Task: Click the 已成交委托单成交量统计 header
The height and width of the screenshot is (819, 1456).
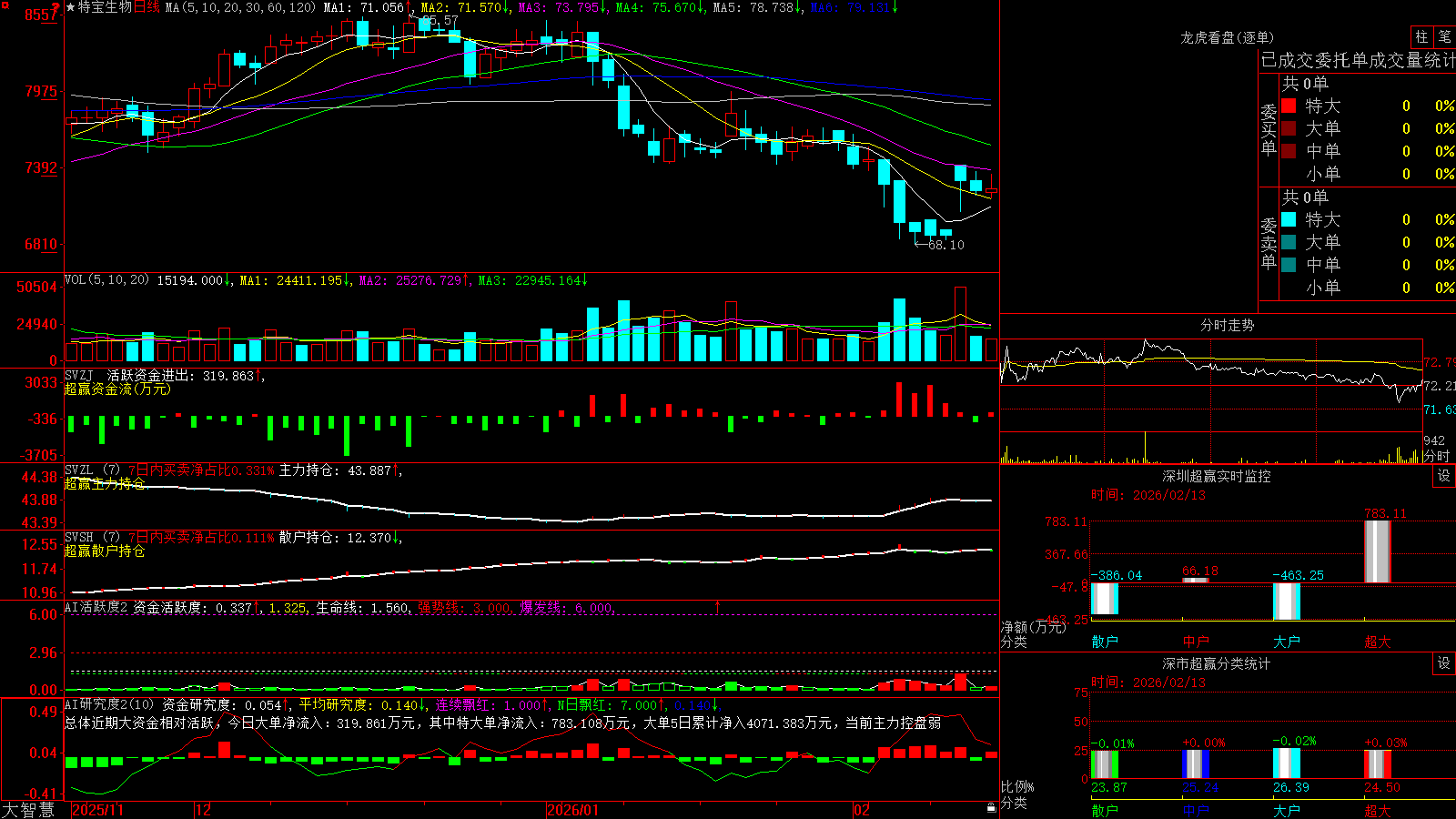Action: pos(1358,60)
